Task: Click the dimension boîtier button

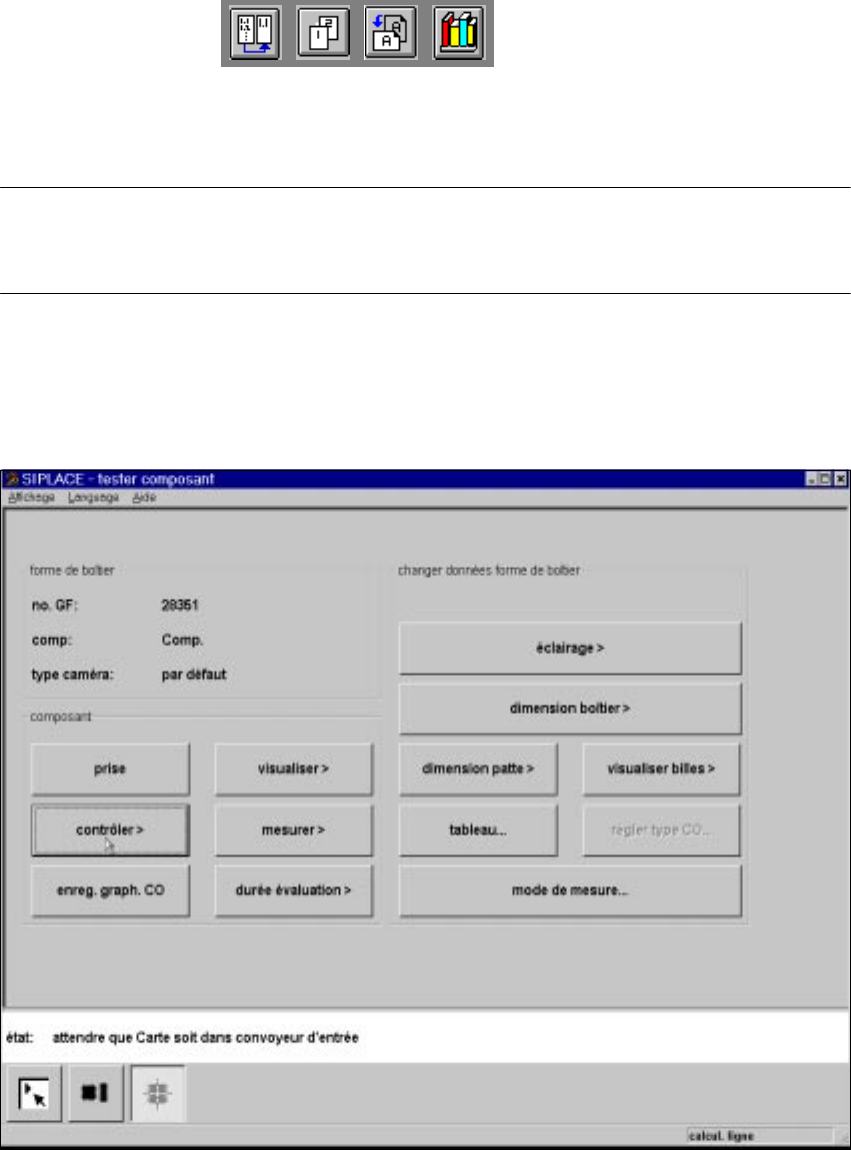Action: coord(570,708)
